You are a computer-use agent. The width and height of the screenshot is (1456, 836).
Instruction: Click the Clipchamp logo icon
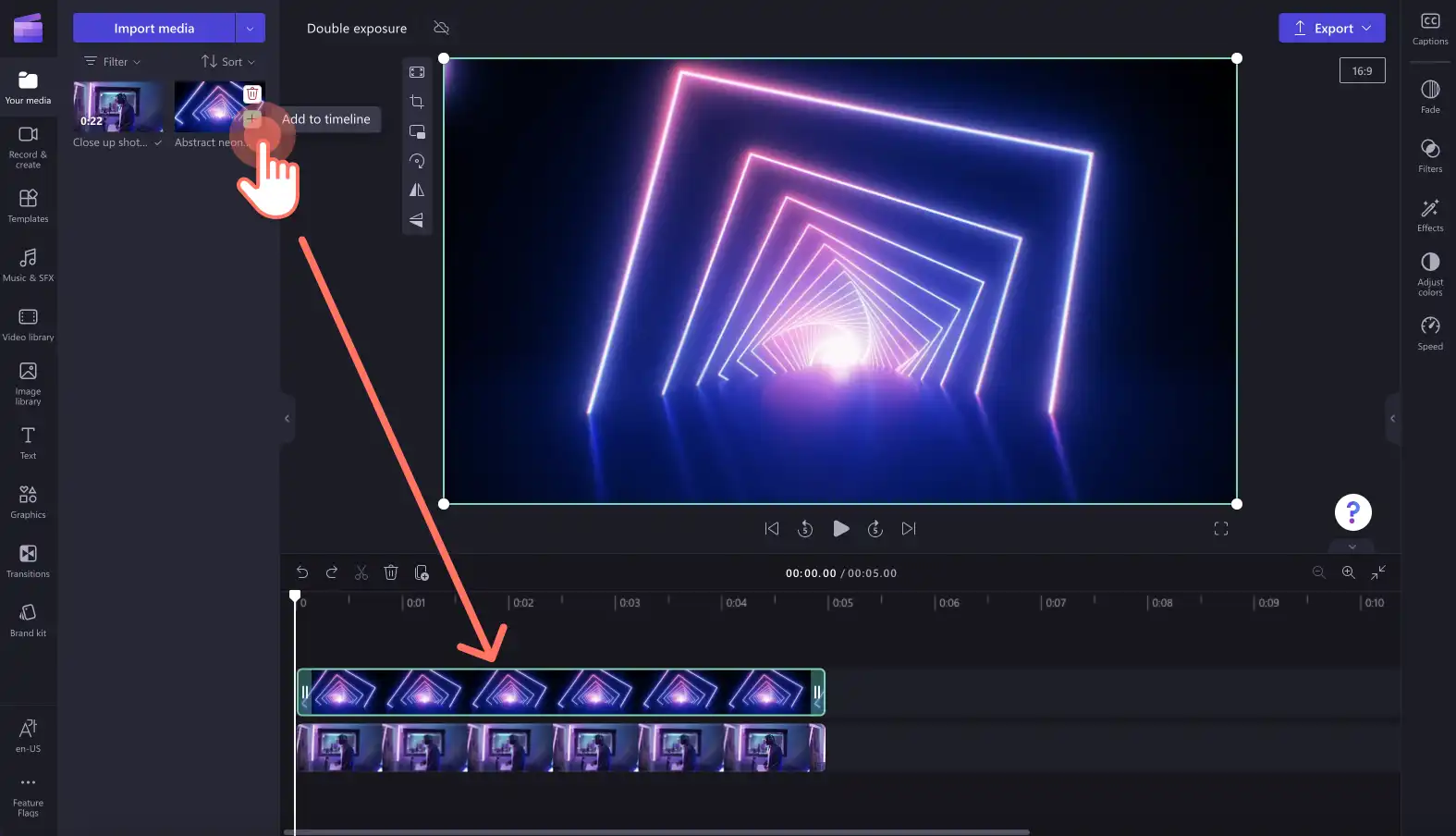click(28, 28)
